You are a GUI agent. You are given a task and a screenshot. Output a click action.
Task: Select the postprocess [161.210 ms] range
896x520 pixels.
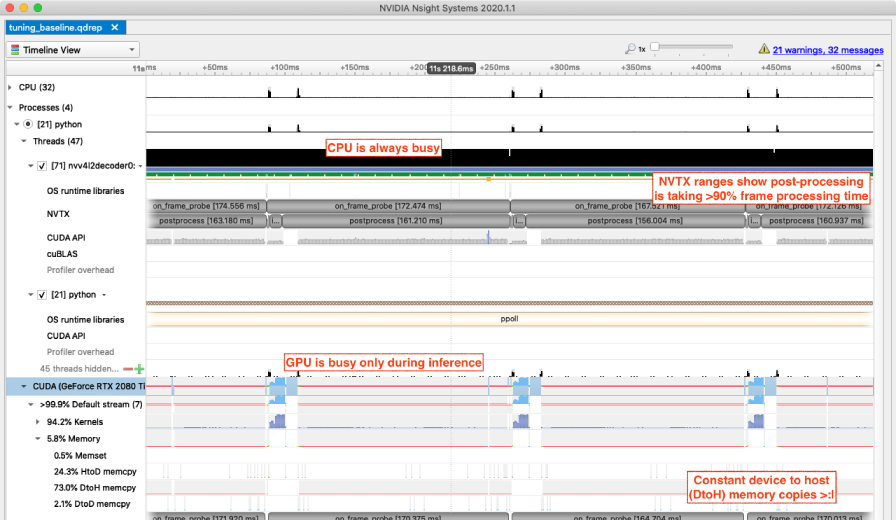[395, 221]
